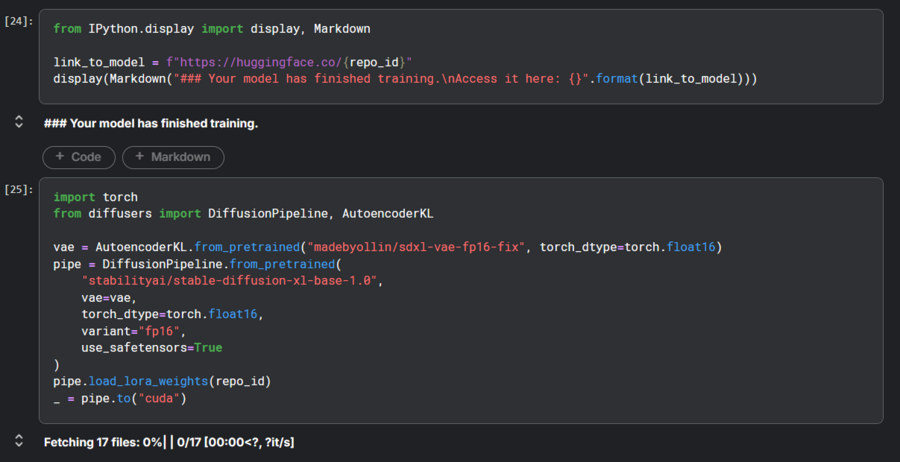Click the 'Your model has finished training.' output
This screenshot has height=462, width=900.
151,123
